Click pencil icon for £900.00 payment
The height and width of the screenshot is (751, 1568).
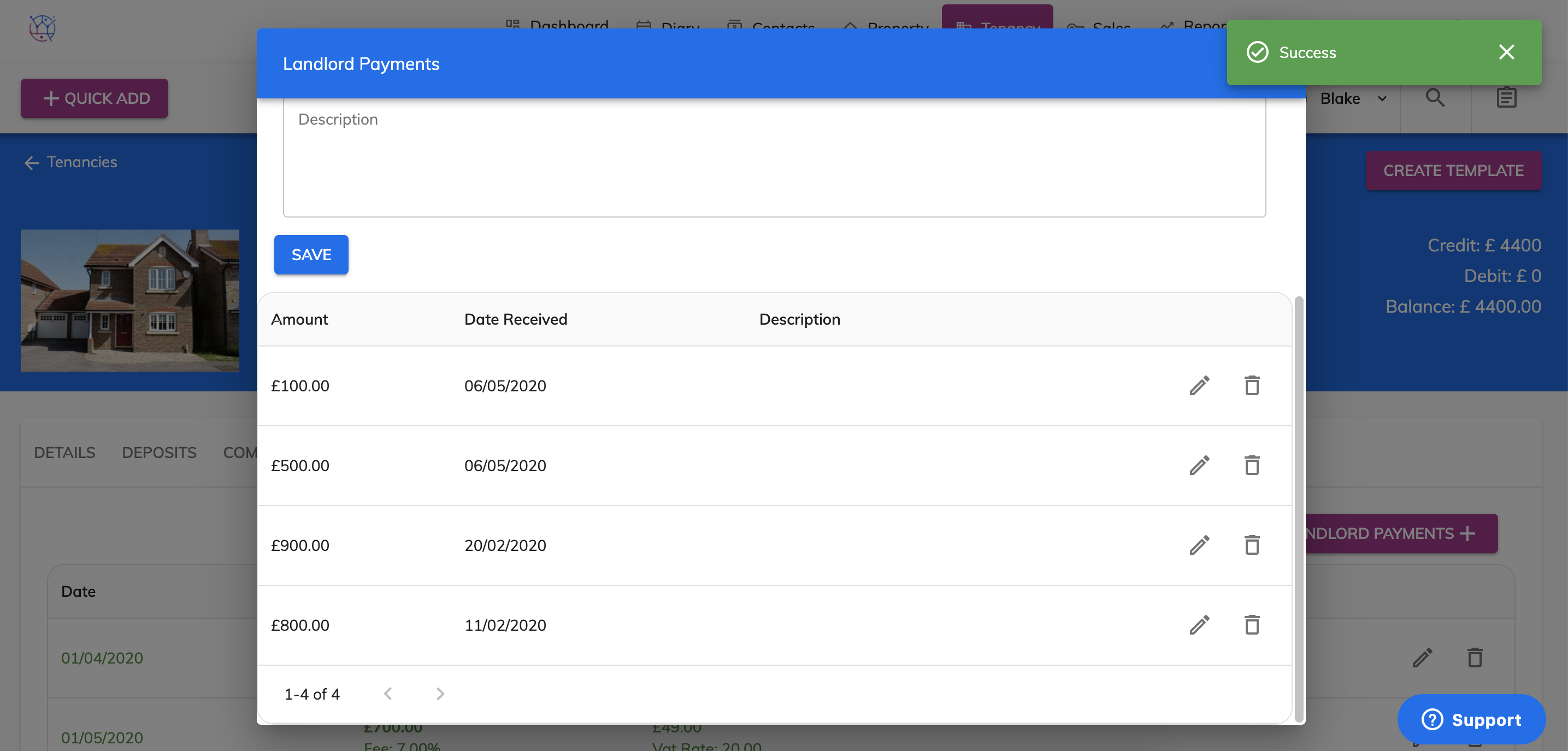(1199, 545)
